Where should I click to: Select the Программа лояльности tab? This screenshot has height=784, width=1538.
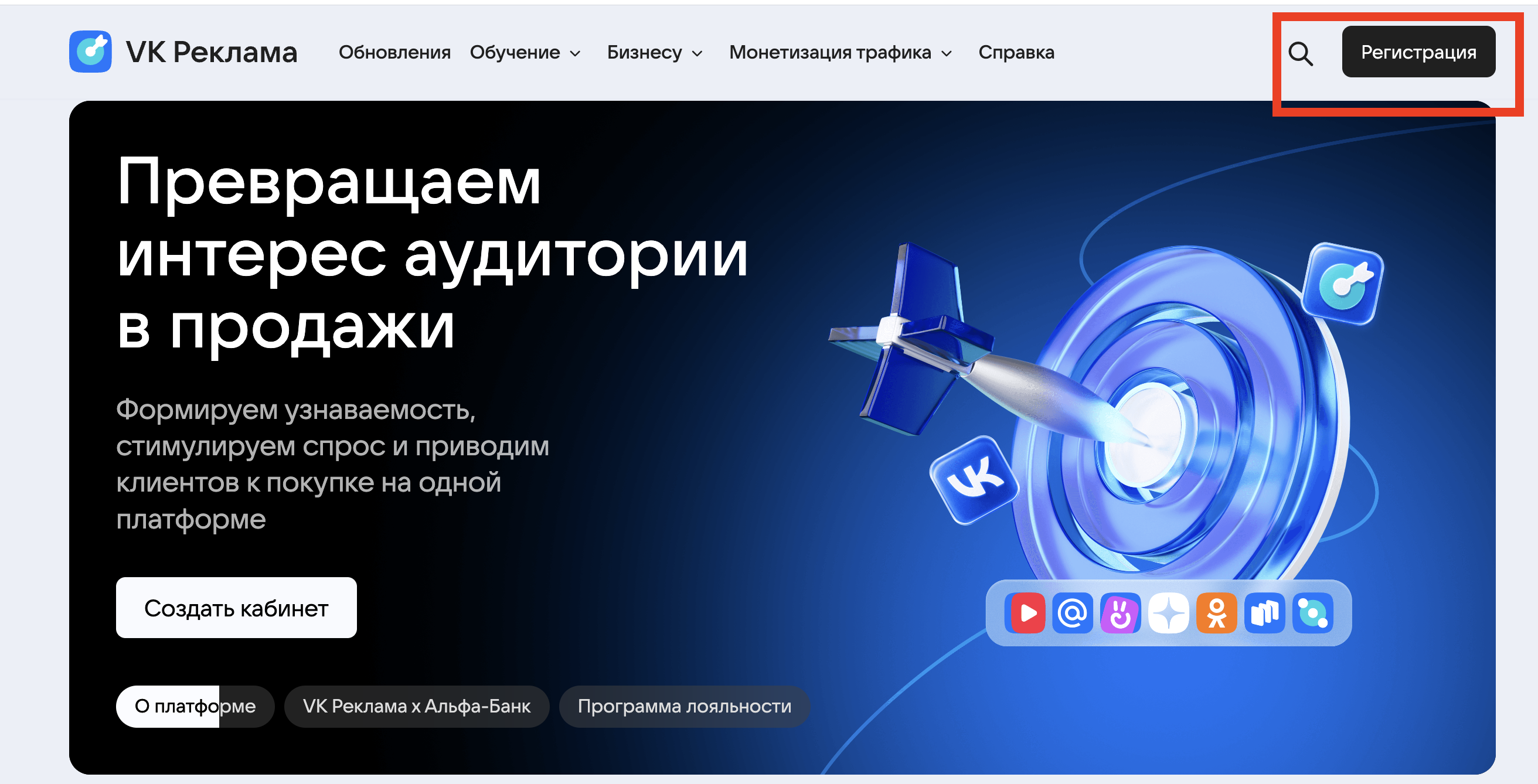click(x=684, y=707)
